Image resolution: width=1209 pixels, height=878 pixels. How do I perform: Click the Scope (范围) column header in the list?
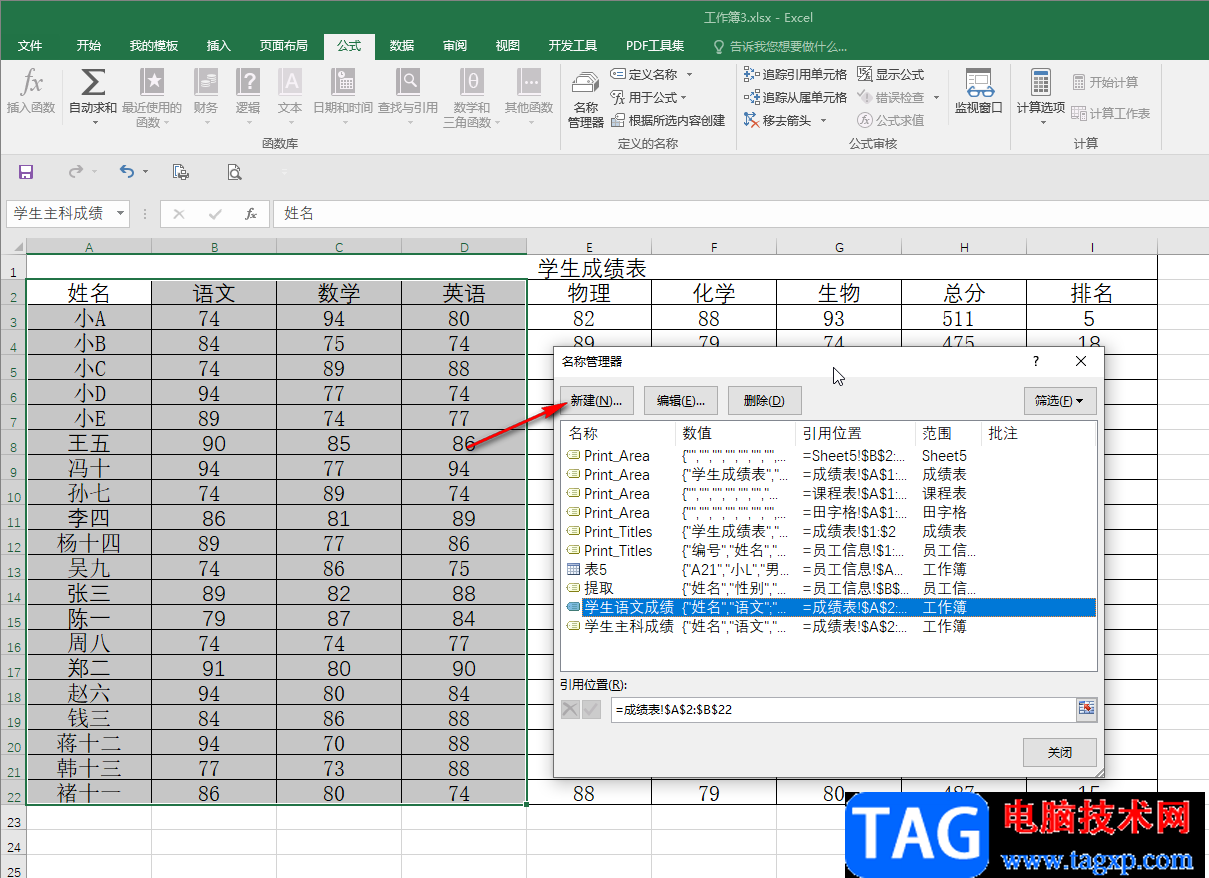pyautogui.click(x=948, y=433)
